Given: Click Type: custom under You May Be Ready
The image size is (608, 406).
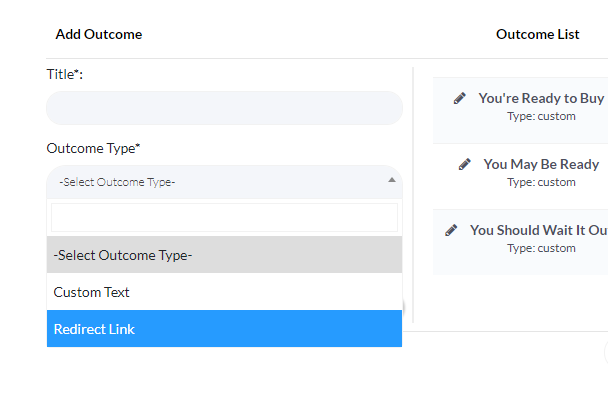Looking at the screenshot, I should pyautogui.click(x=541, y=182).
